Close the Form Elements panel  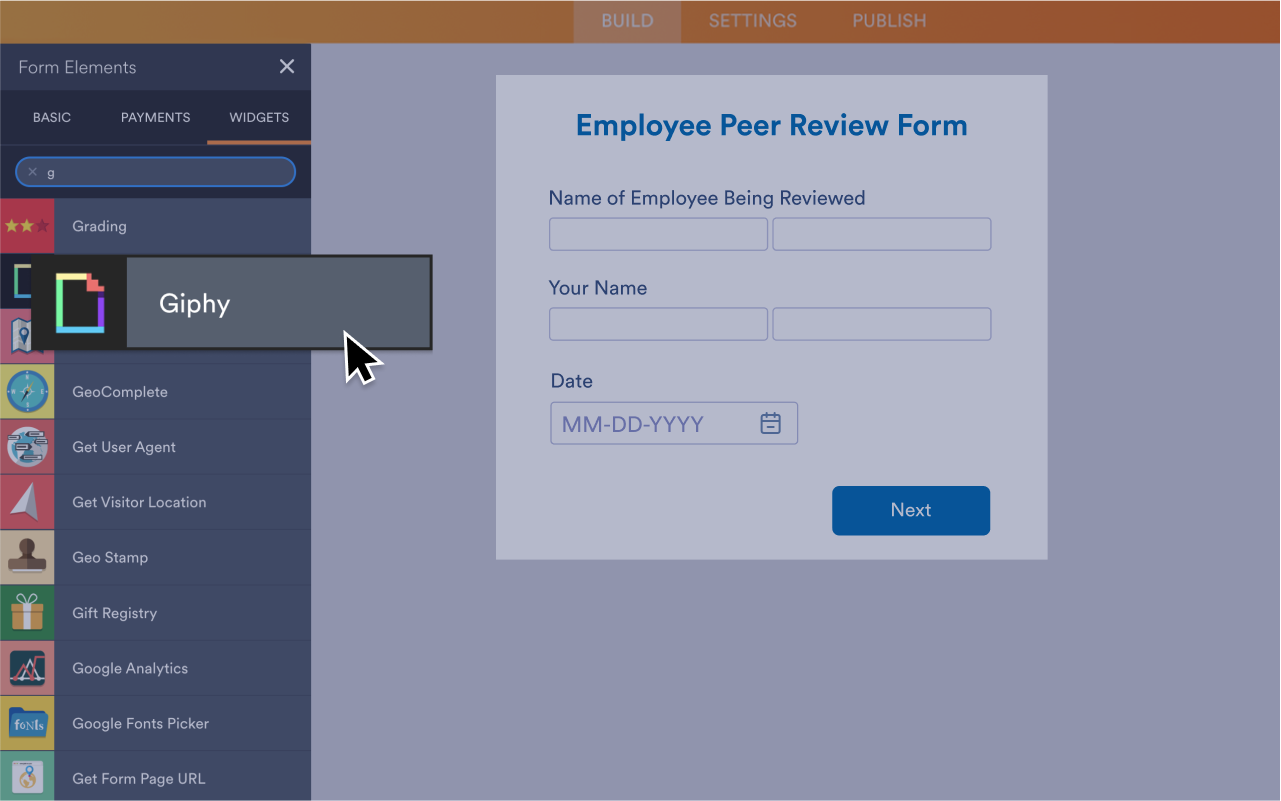point(287,67)
